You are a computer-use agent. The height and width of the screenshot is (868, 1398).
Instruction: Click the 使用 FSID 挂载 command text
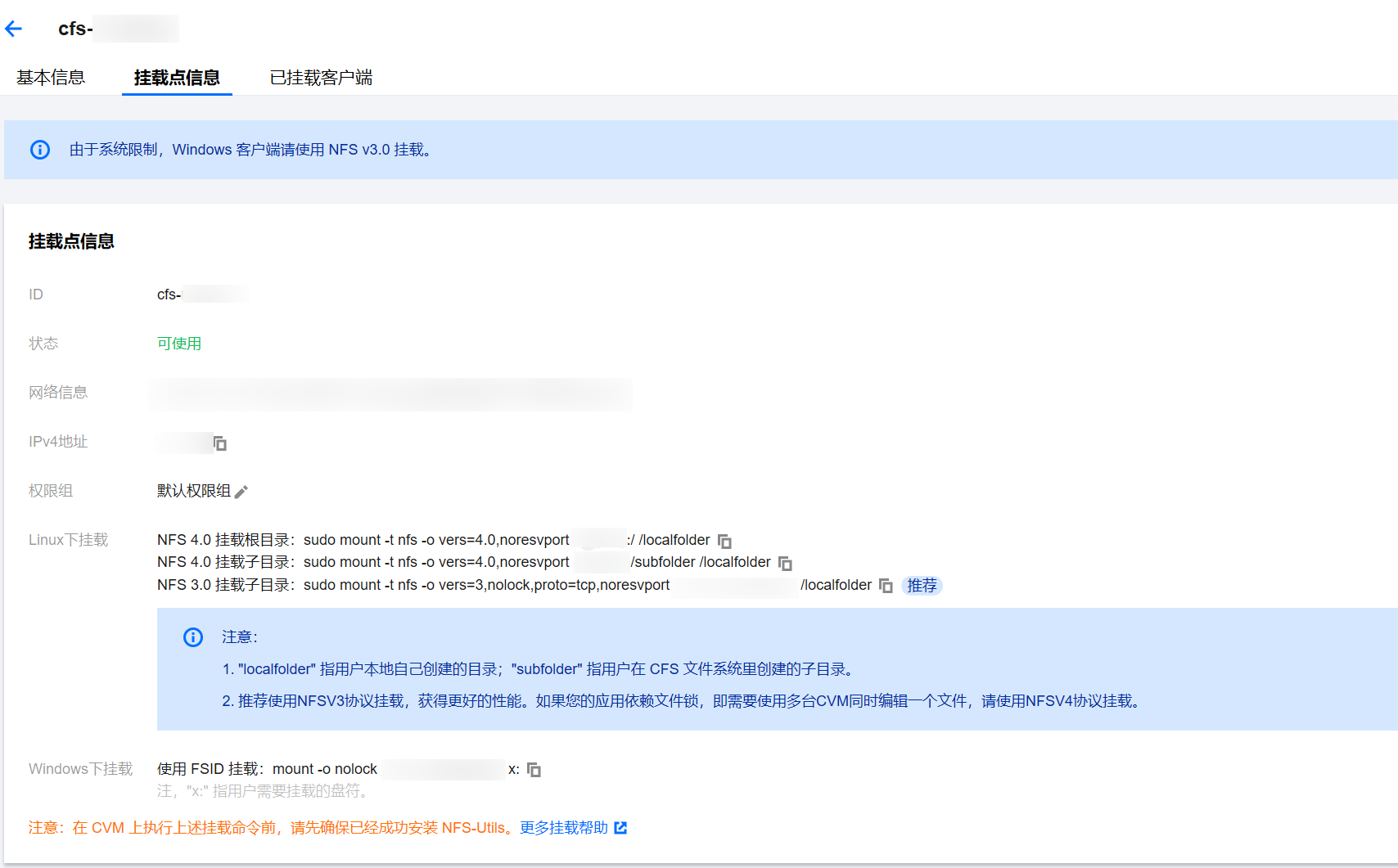click(x=338, y=769)
